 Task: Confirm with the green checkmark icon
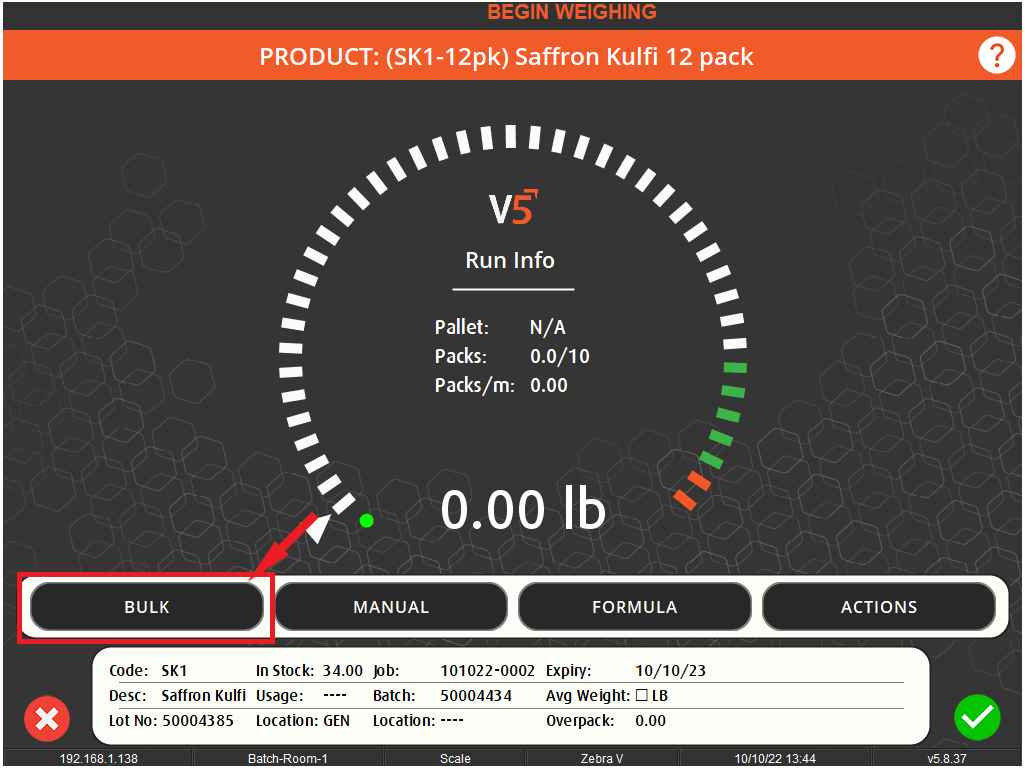(x=977, y=717)
